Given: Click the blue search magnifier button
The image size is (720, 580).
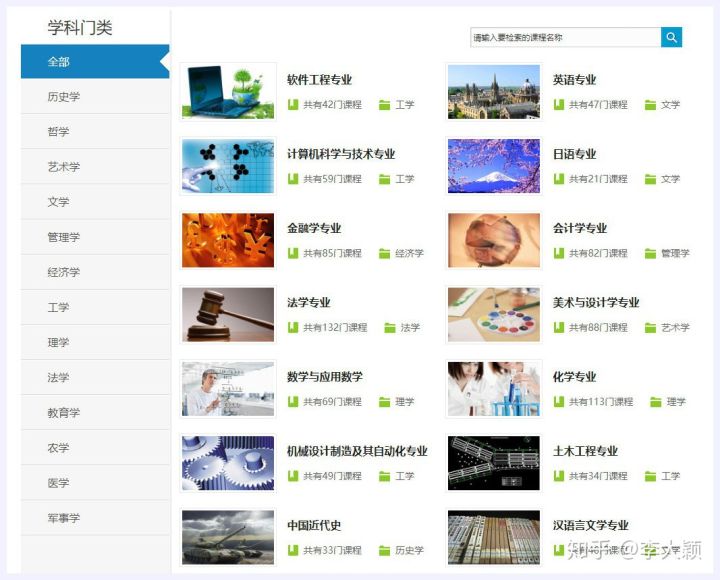Looking at the screenshot, I should click(671, 37).
